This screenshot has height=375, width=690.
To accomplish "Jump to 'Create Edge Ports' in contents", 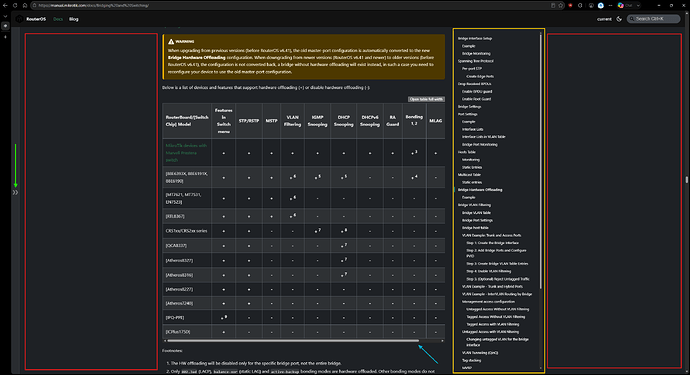I will pyautogui.click(x=480, y=76).
